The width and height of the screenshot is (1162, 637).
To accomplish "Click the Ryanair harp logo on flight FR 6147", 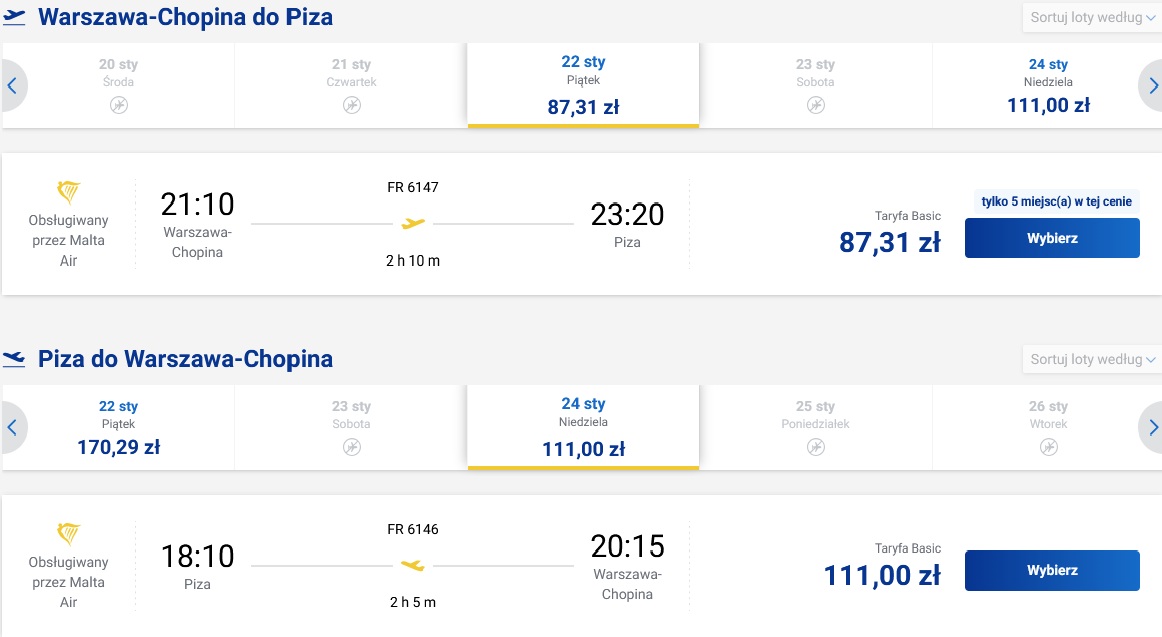I will 68,193.
